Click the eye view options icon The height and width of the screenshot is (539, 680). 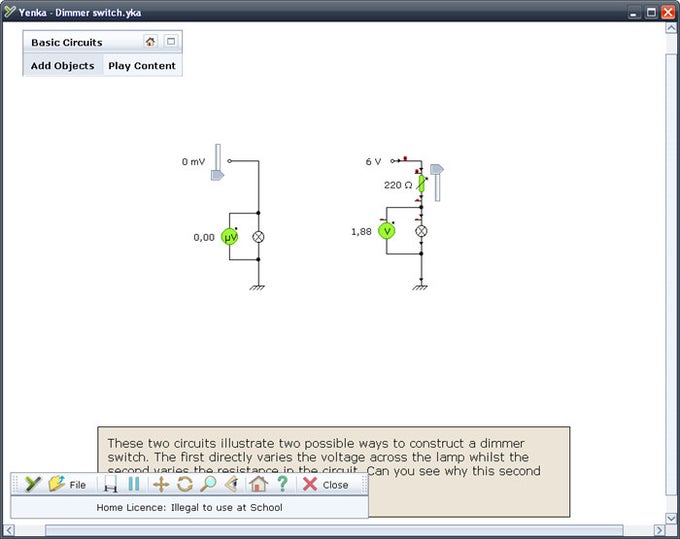[232, 484]
